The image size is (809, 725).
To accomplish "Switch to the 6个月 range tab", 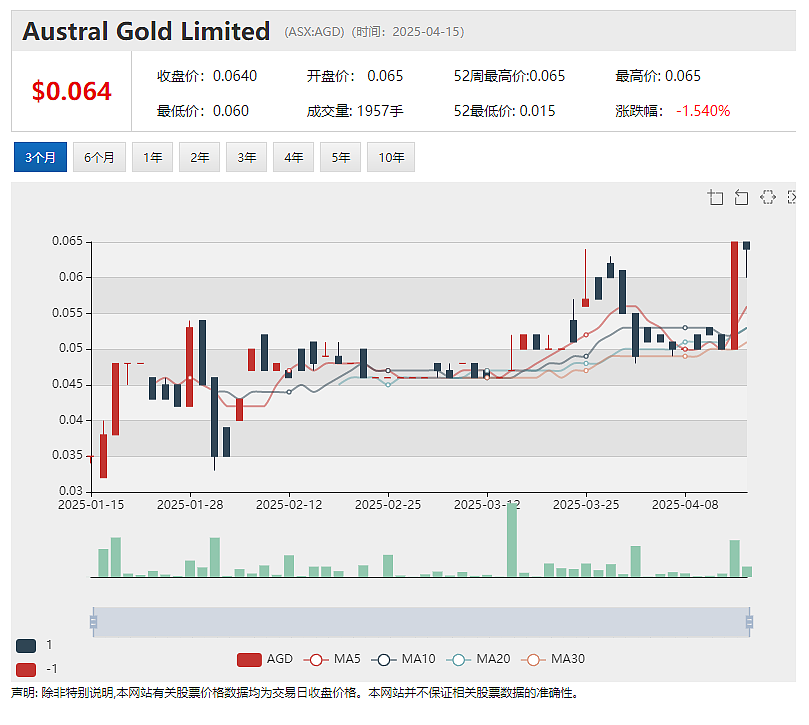I will [99, 157].
